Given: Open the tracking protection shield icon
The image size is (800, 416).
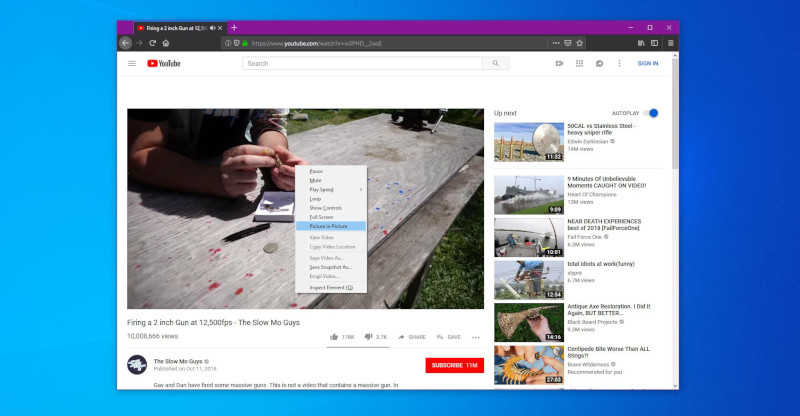Looking at the screenshot, I should (236, 43).
